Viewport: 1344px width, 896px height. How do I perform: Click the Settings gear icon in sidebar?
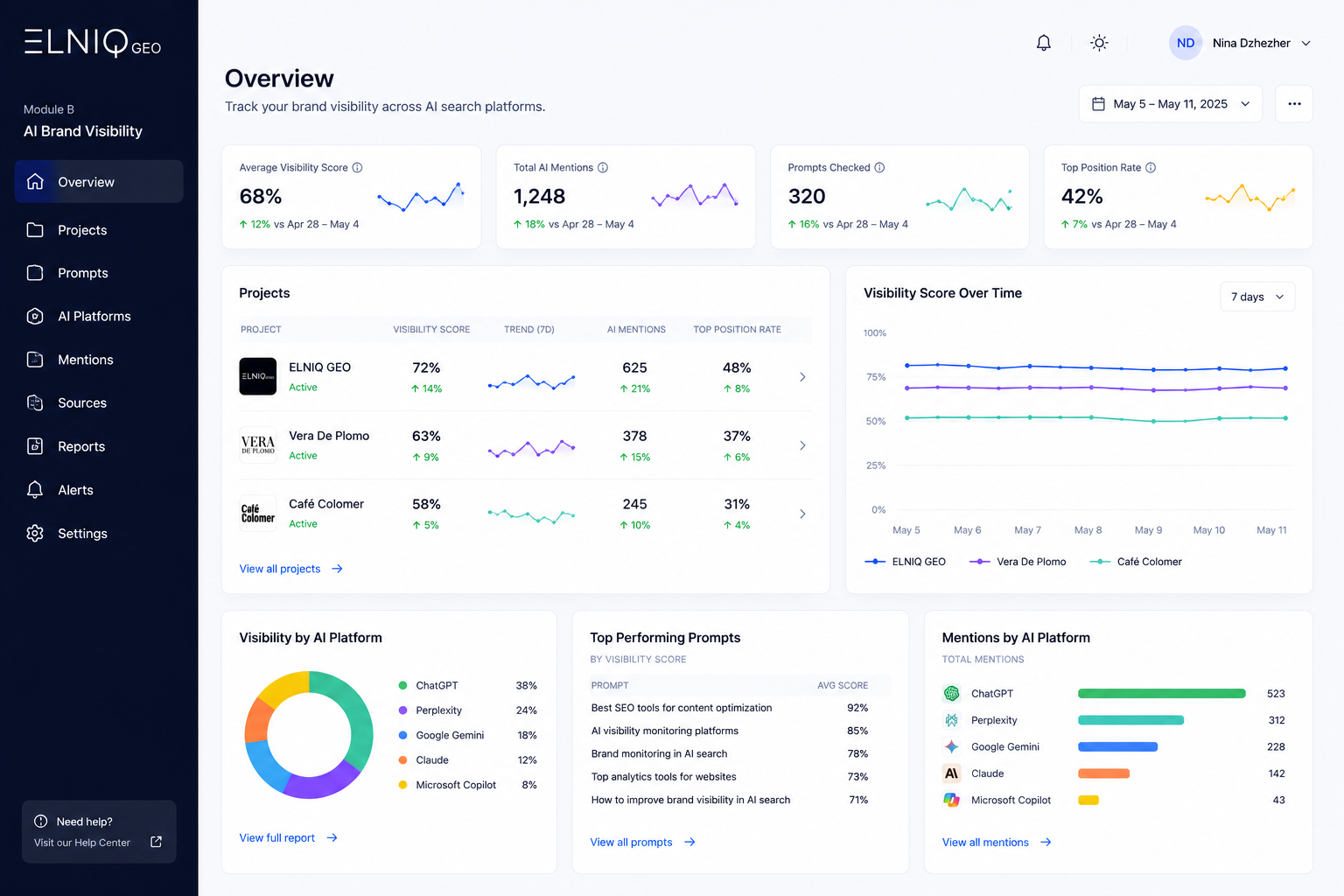35,534
